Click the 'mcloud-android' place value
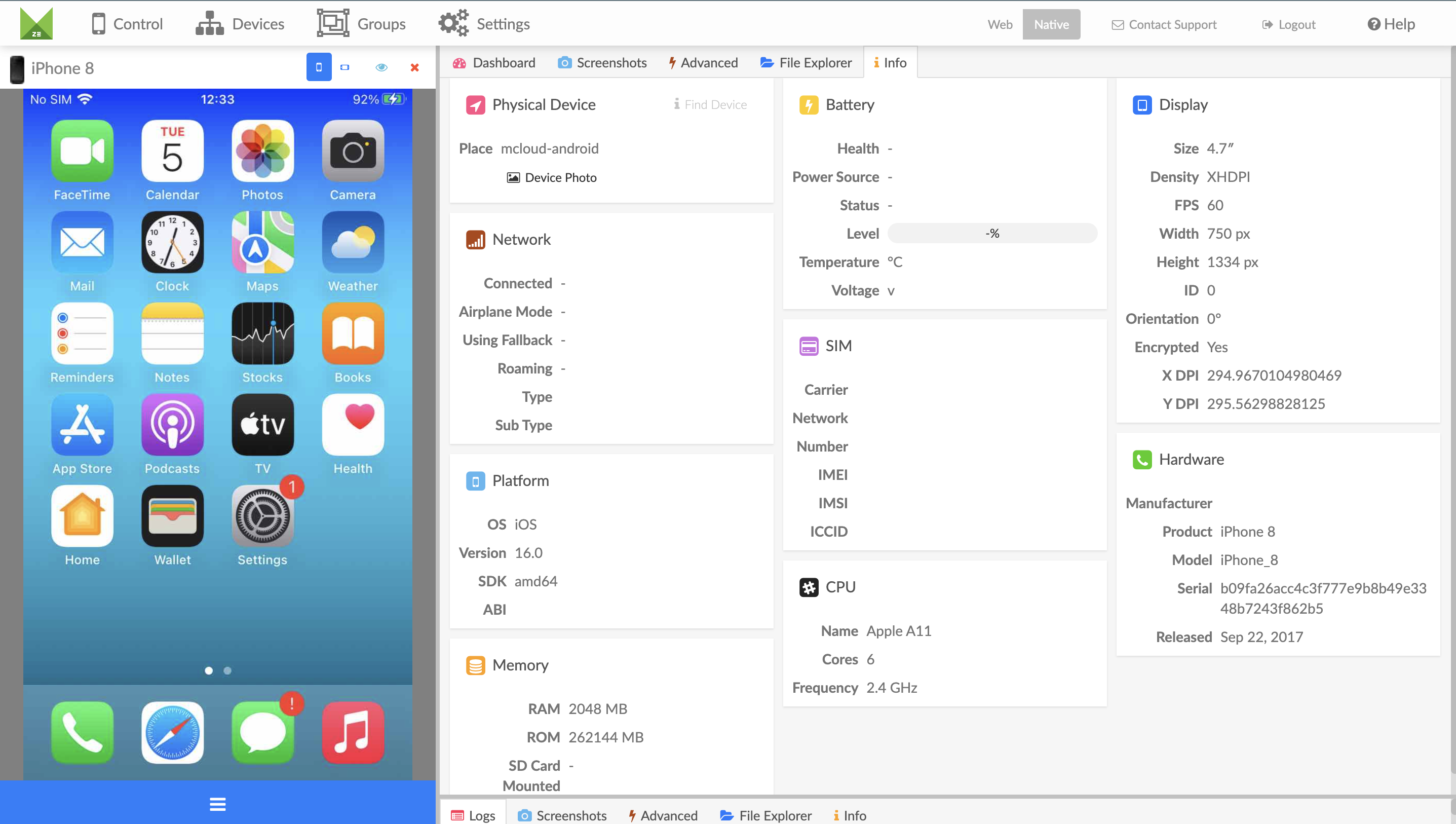Screen dimensions: 1456x824 pyautogui.click(x=549, y=148)
